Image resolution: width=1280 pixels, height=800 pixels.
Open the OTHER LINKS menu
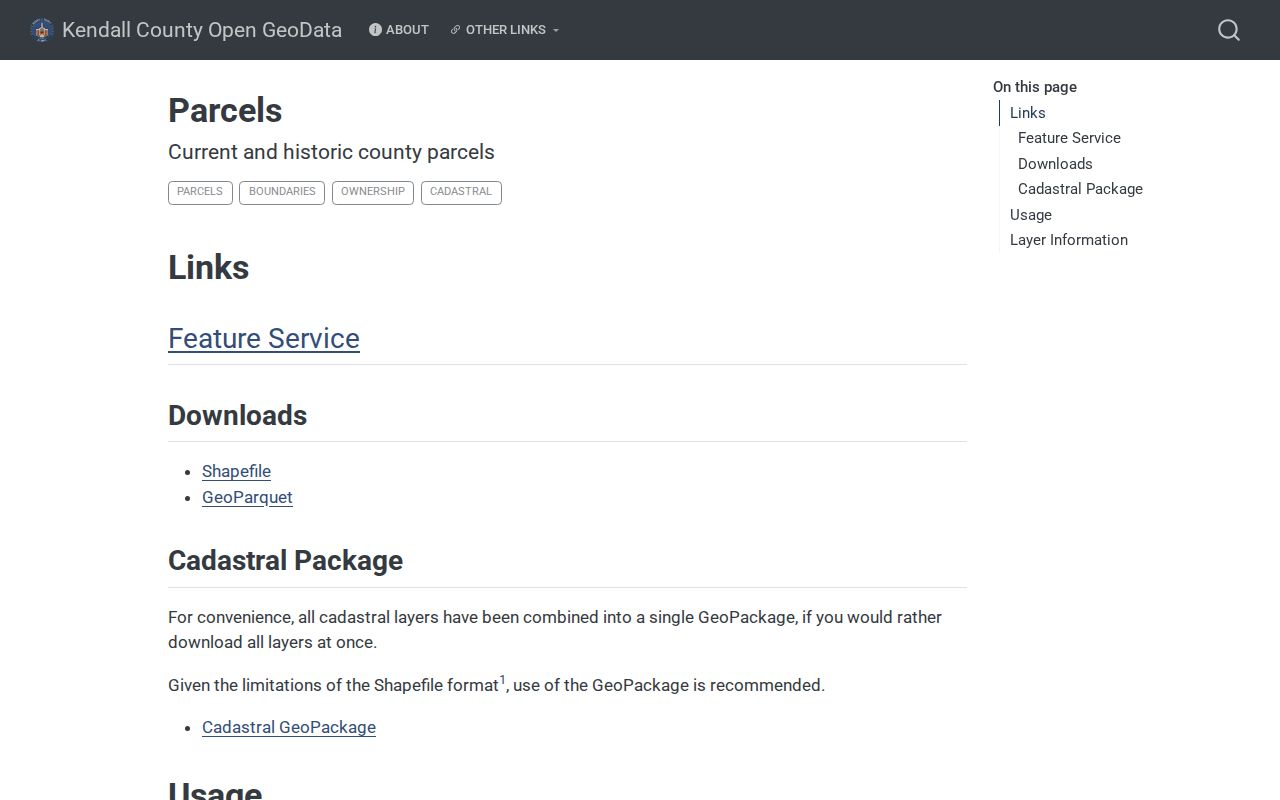505,30
